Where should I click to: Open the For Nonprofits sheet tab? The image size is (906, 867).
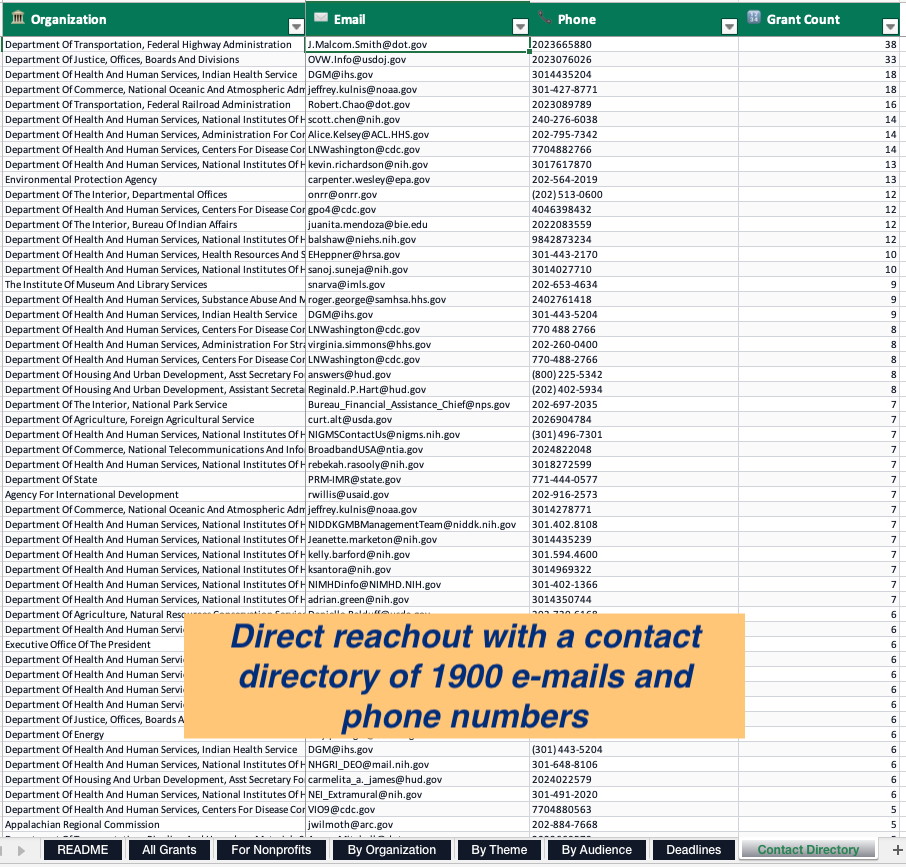[x=271, y=850]
